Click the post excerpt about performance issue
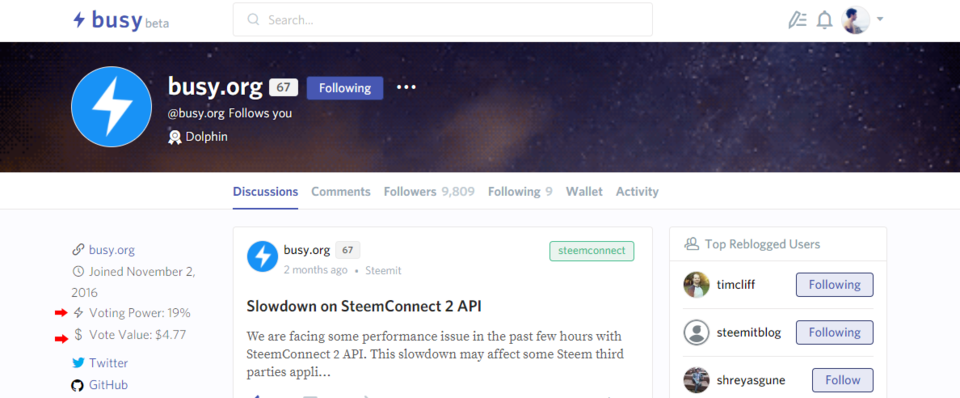 (434, 354)
